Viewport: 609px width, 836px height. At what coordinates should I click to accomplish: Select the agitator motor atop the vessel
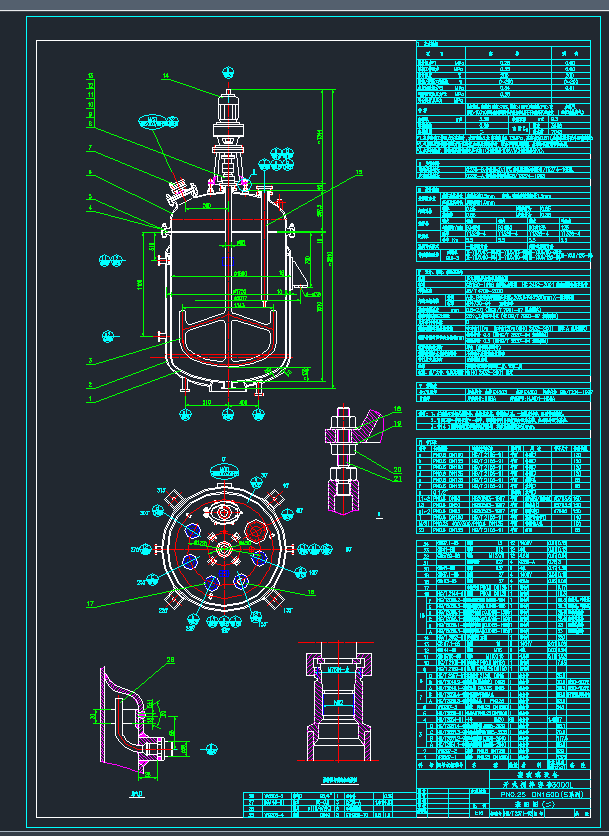[229, 108]
